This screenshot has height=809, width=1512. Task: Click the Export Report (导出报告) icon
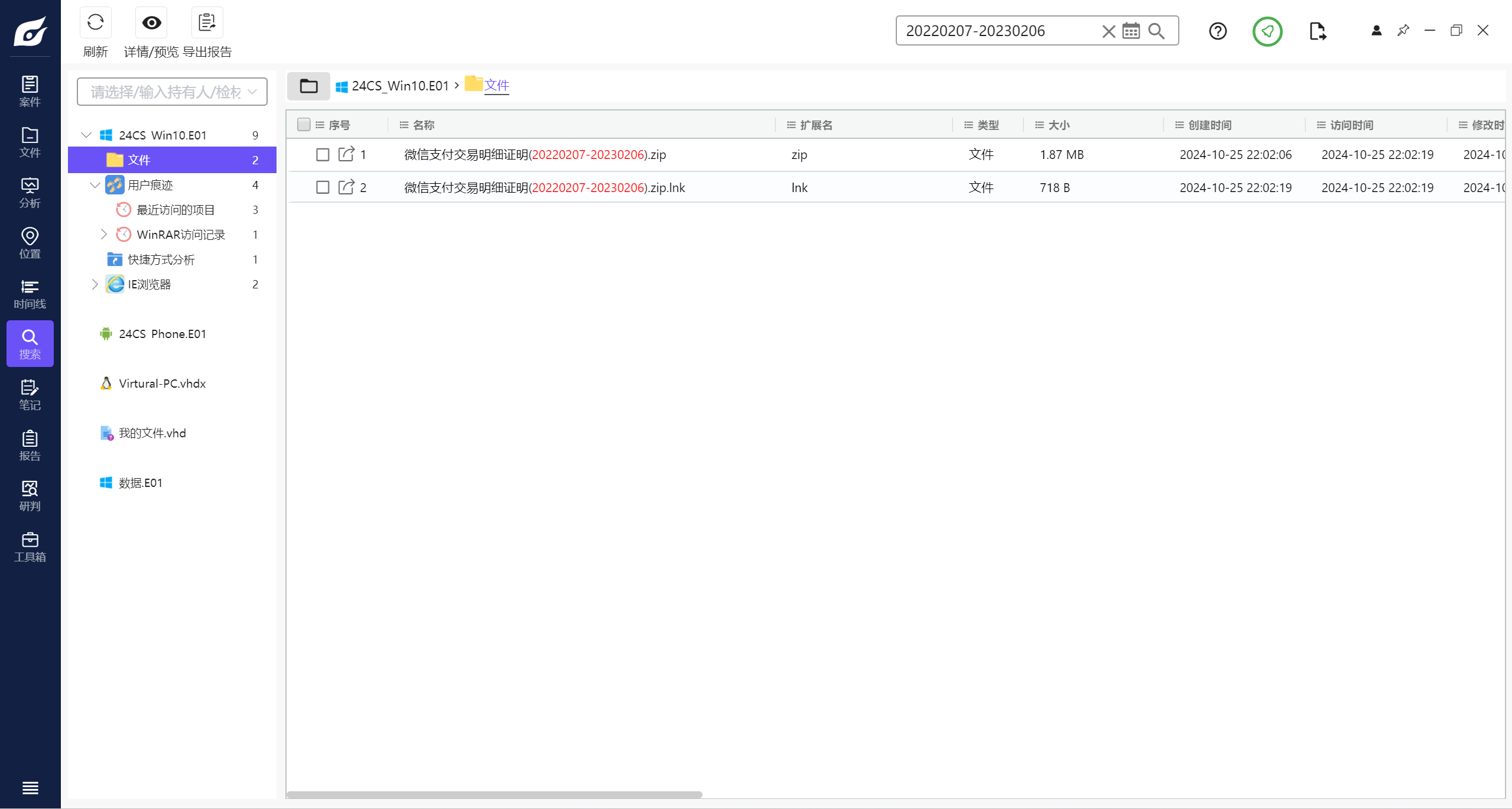pyautogui.click(x=207, y=23)
